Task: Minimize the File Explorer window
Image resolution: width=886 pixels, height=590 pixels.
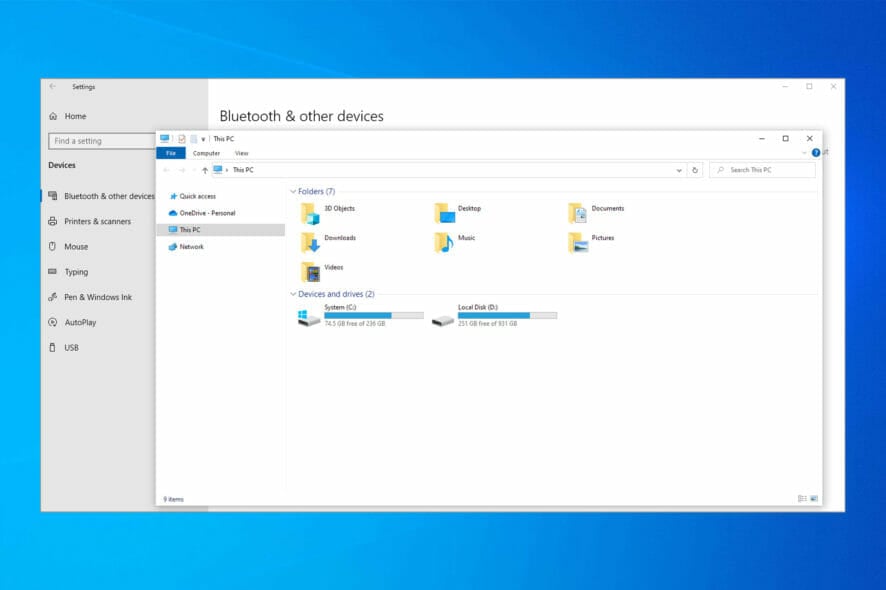Action: pos(762,138)
